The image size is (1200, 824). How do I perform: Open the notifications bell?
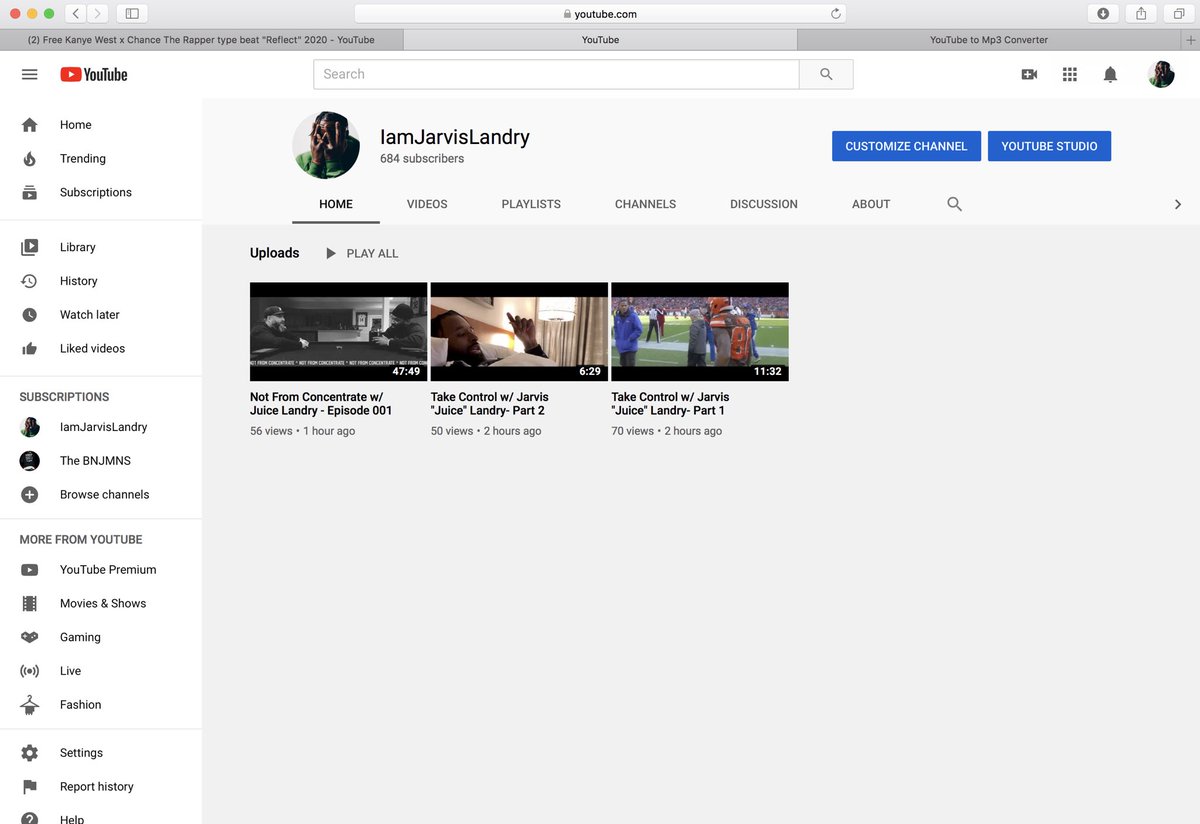click(x=1110, y=74)
